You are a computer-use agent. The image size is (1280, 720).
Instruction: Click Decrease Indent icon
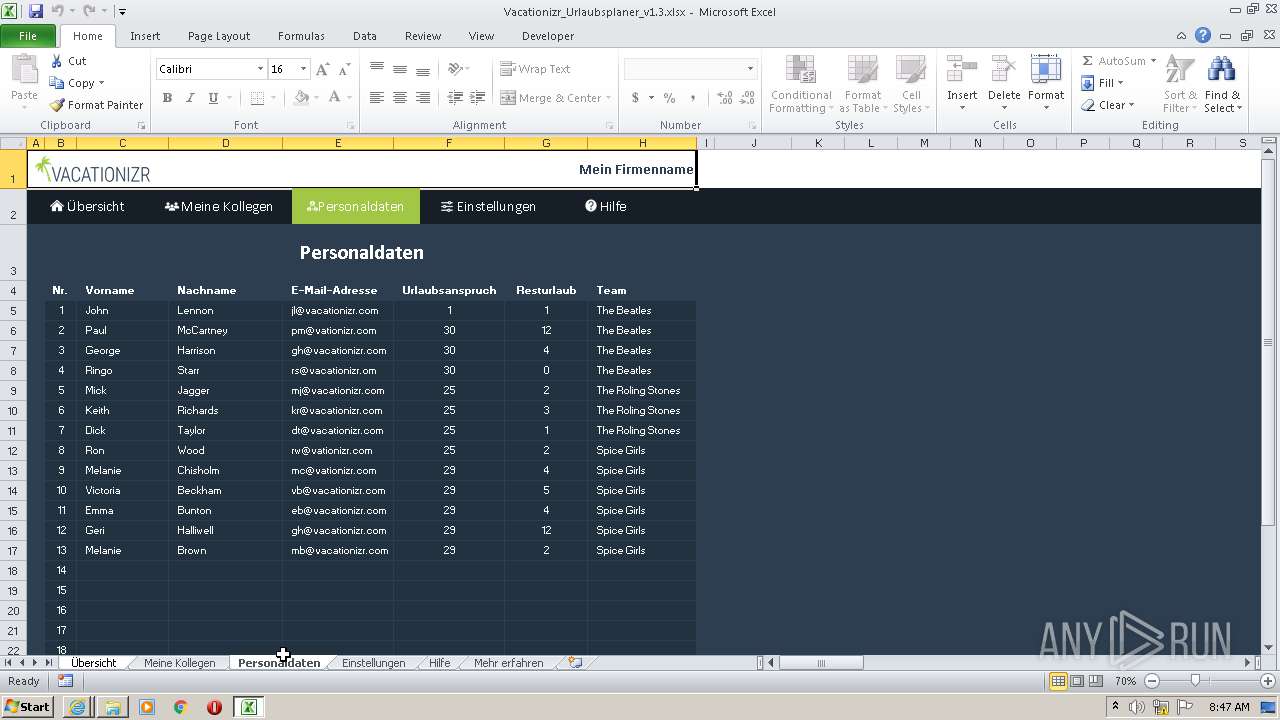coord(455,98)
